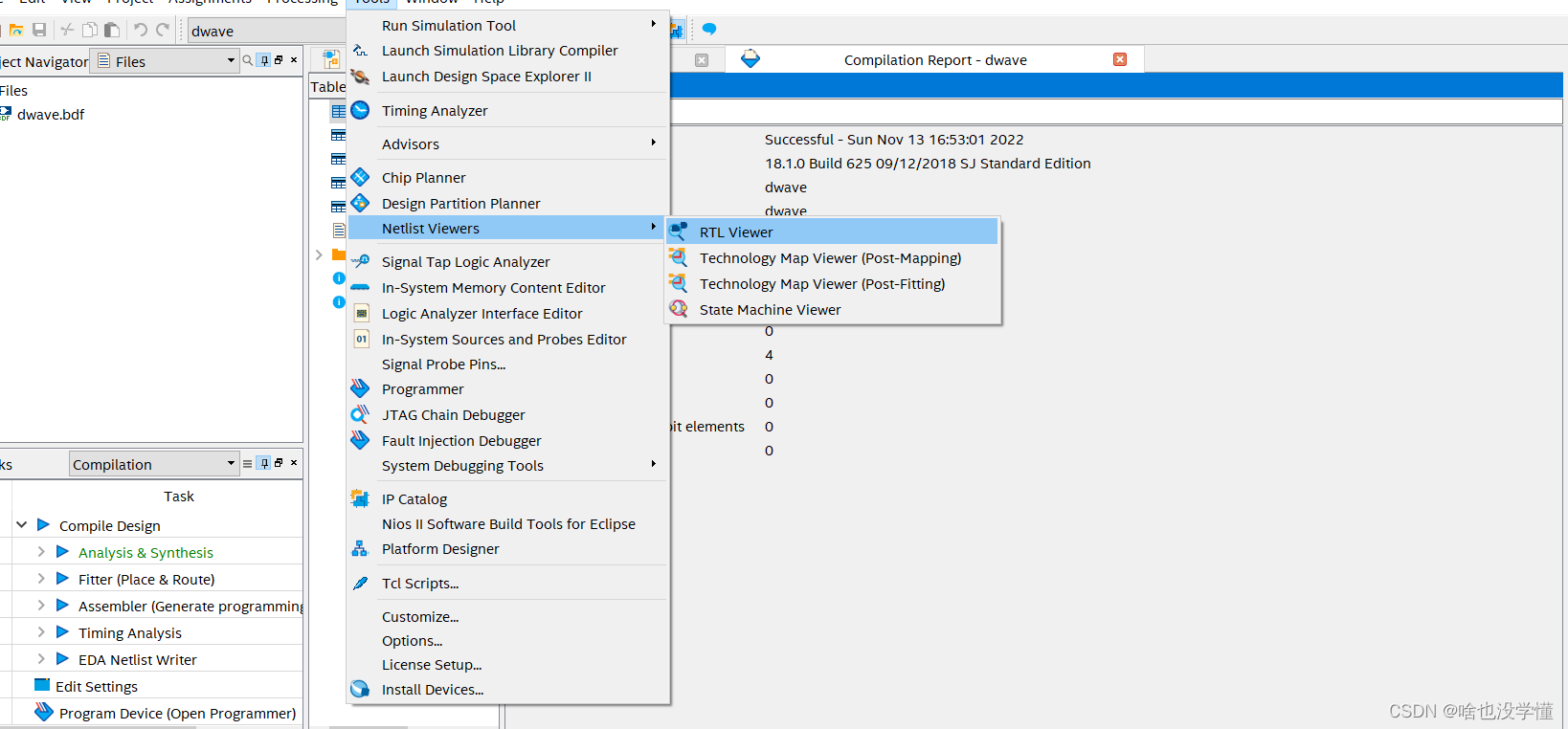This screenshot has height=729, width=1568.
Task: Click the JTAG Chain Debugger icon
Action: click(x=360, y=414)
